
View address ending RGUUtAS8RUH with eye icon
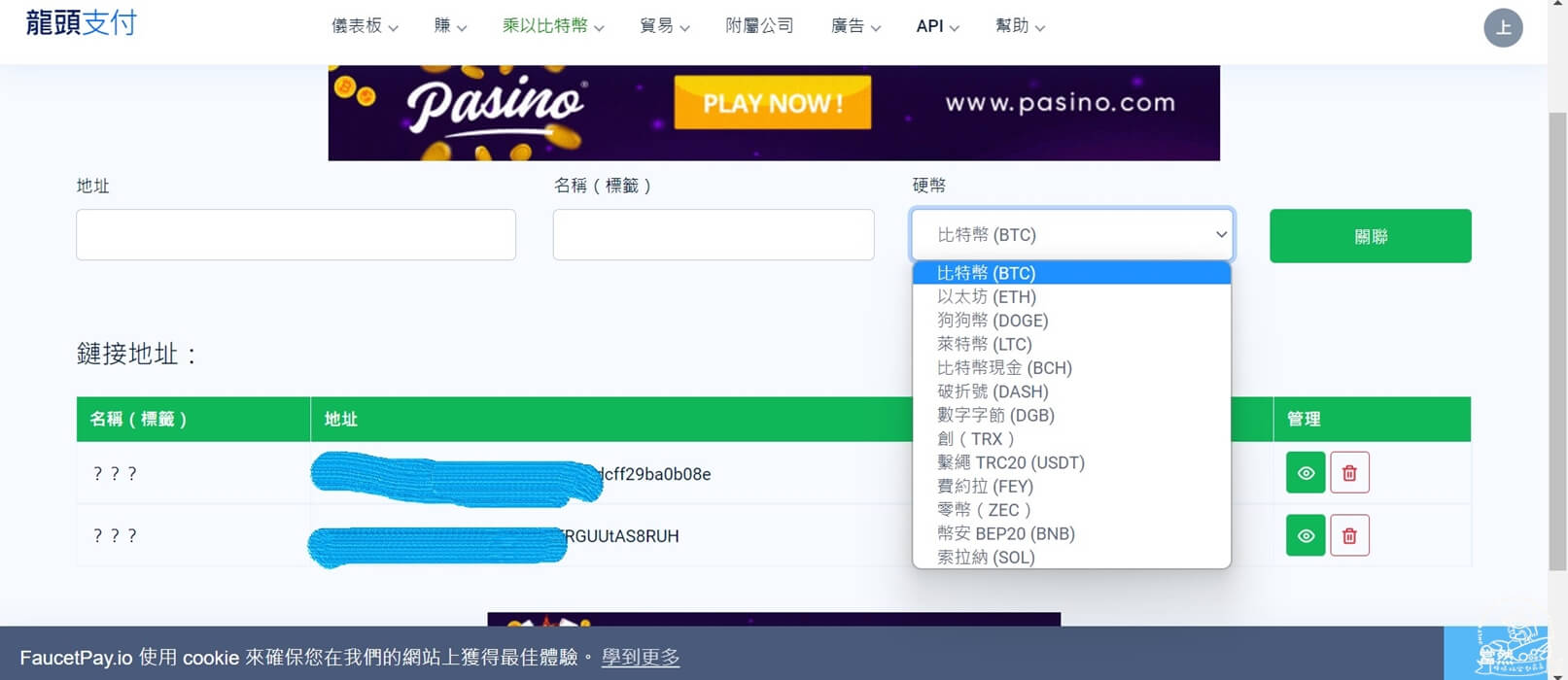click(1306, 535)
